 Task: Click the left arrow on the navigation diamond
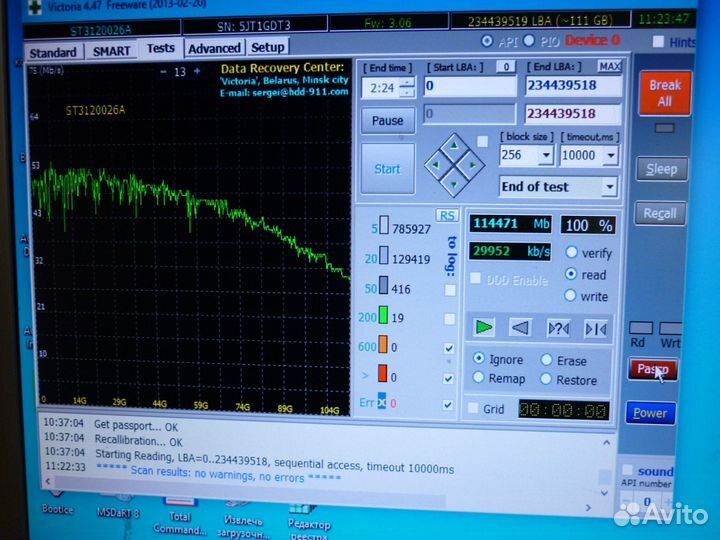pos(435,164)
